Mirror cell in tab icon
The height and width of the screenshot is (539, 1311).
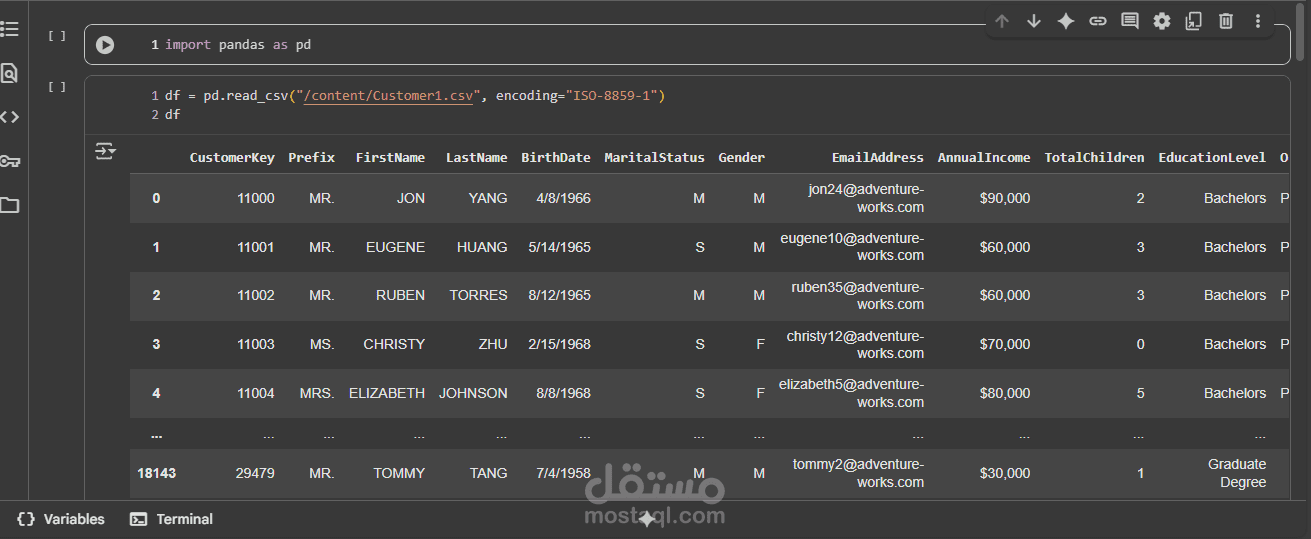point(1194,21)
